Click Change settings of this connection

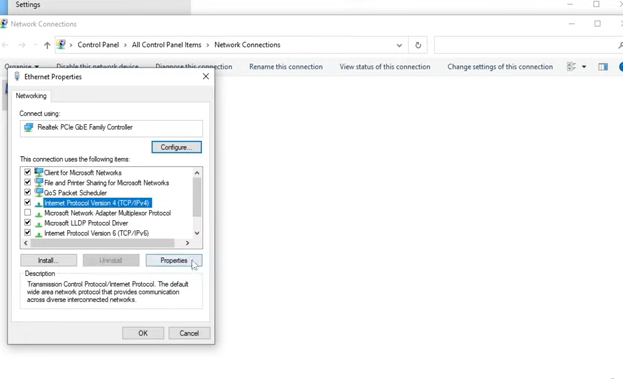[500, 67]
